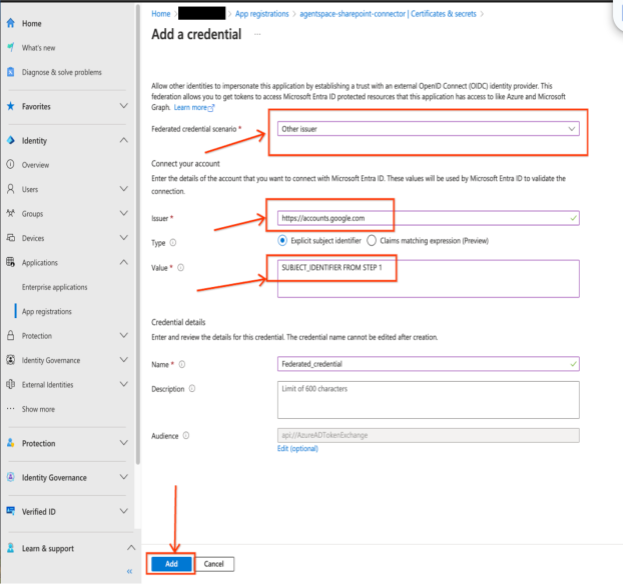Click the Devices icon in sidebar
Viewport: 623px width, 587px height.
click(x=10, y=238)
